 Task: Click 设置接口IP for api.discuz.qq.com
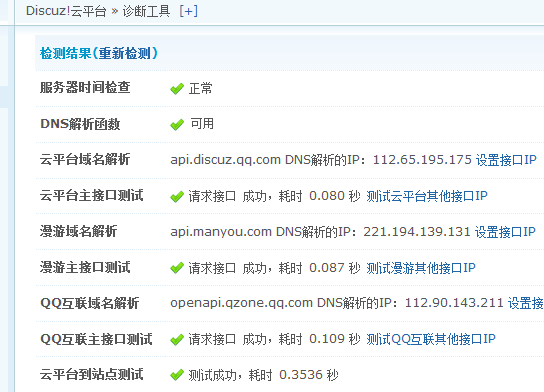[x=506, y=160]
